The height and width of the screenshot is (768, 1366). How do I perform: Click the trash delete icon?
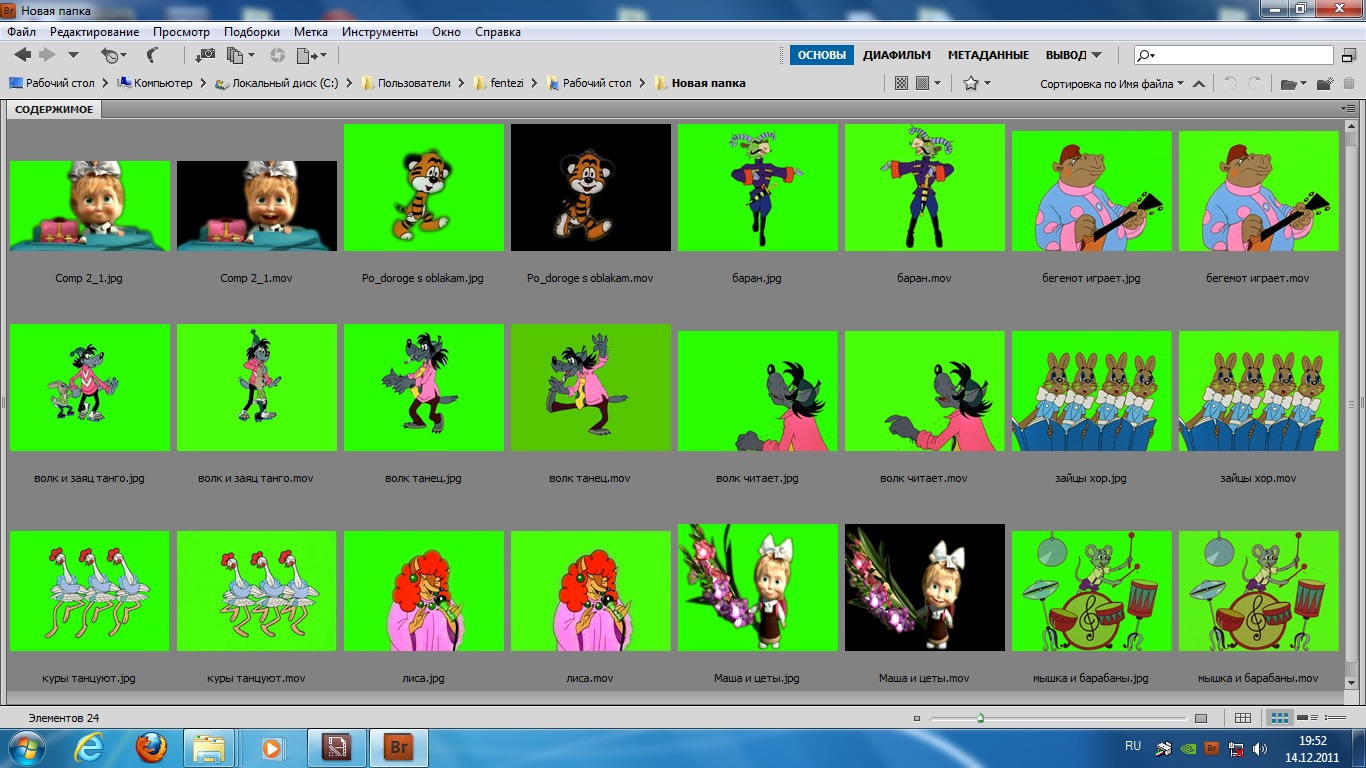click(x=1348, y=84)
